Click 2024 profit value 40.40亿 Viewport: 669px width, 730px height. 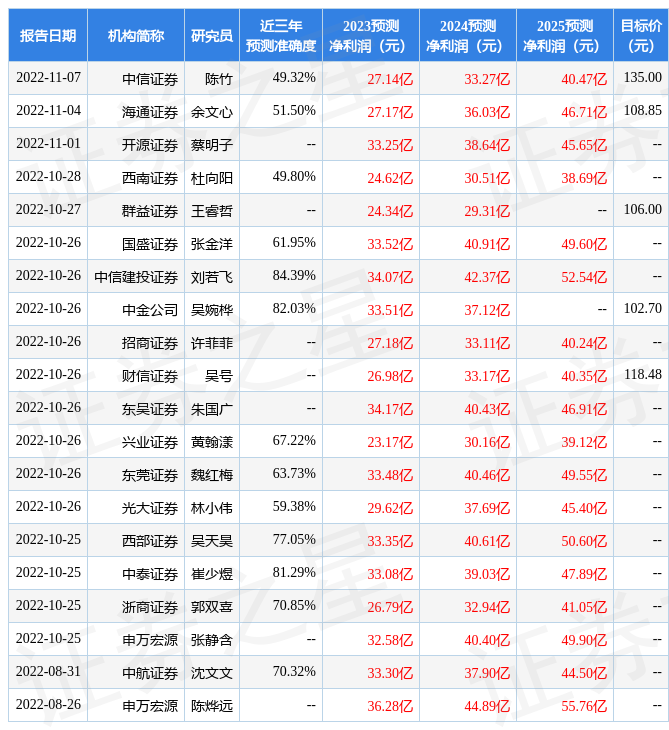[487, 641]
